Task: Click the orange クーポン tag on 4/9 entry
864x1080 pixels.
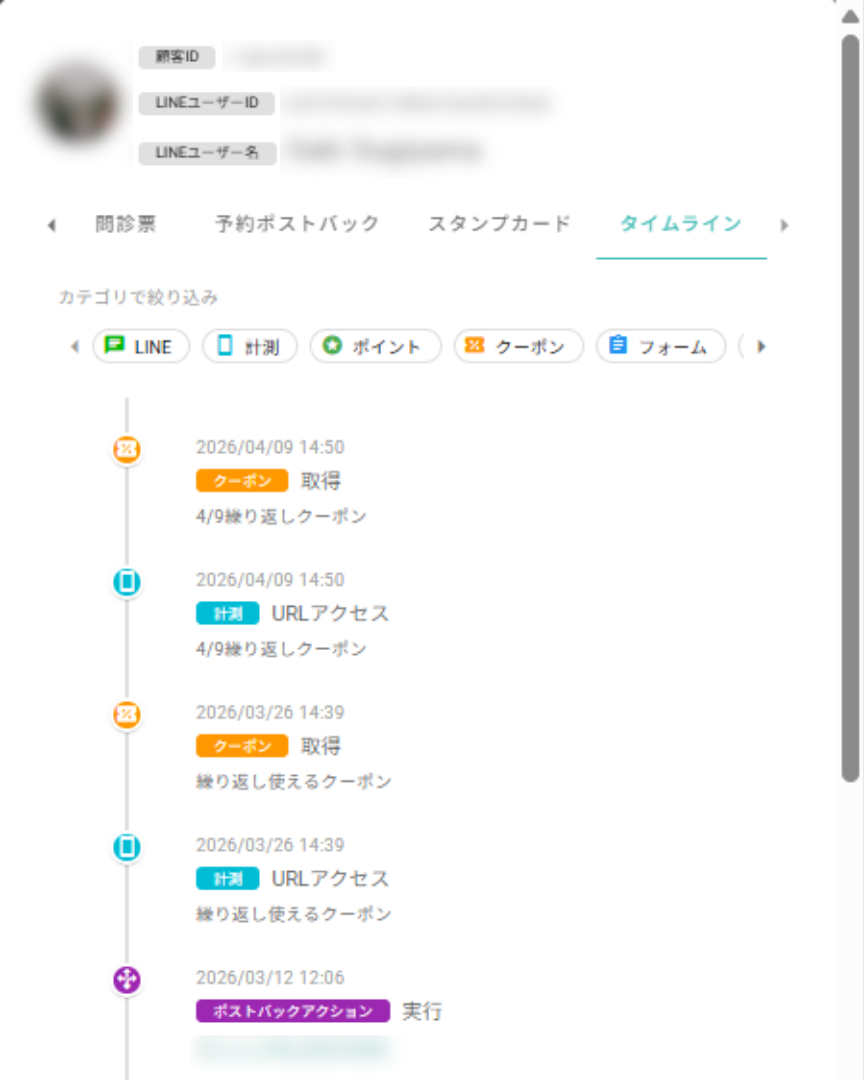Action: point(242,481)
